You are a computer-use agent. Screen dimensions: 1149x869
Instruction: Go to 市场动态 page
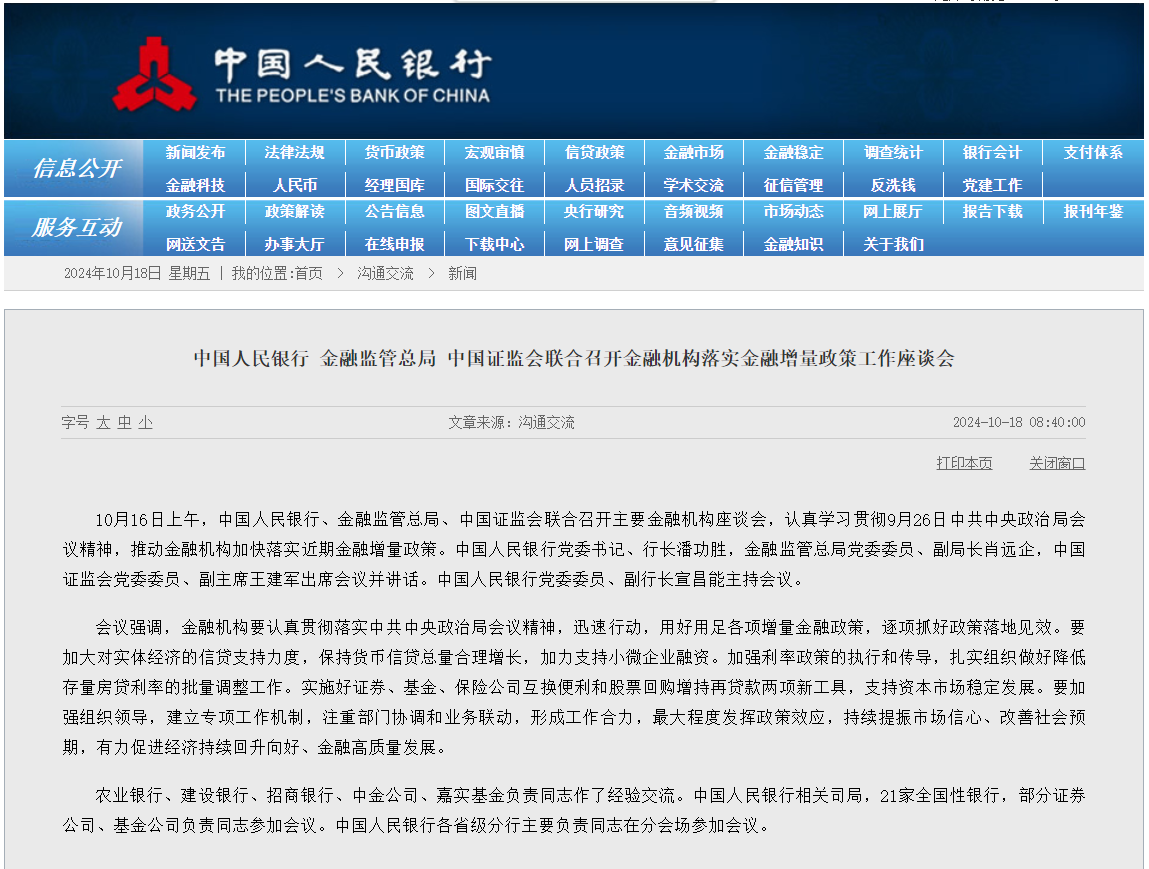(794, 212)
